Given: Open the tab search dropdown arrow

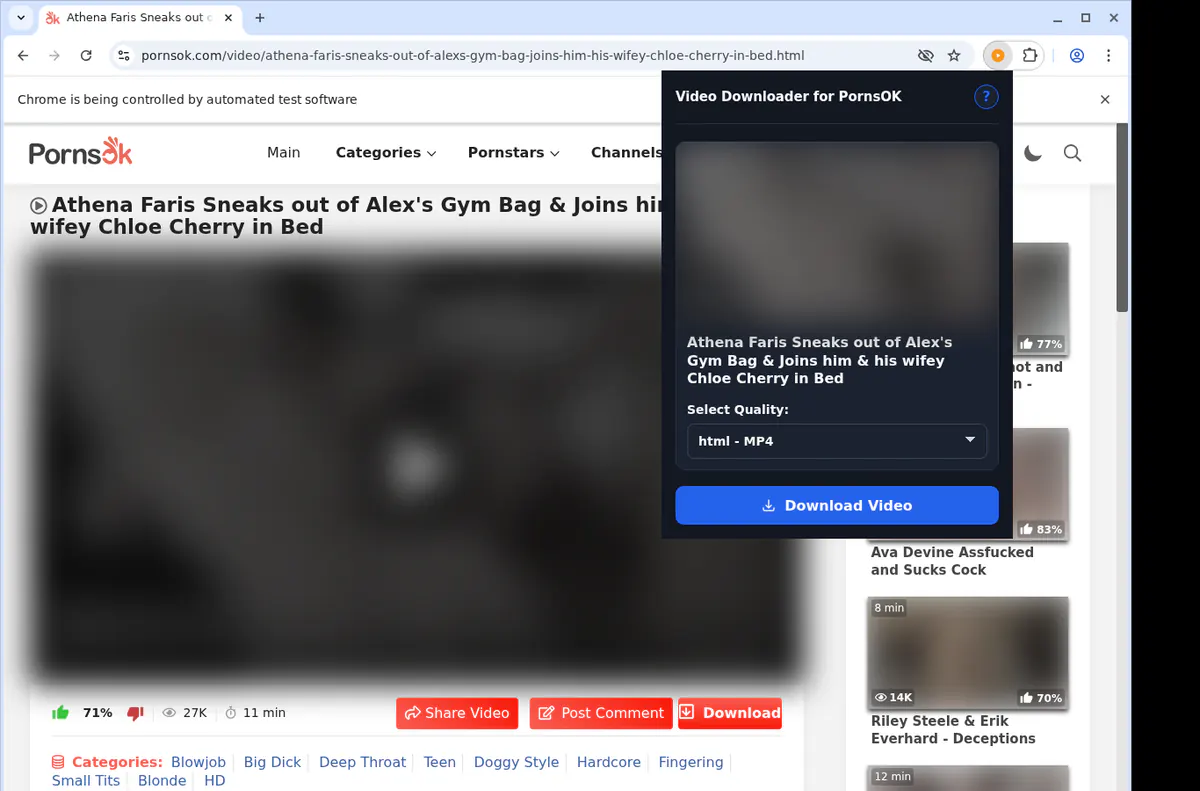Looking at the screenshot, I should [x=21, y=18].
